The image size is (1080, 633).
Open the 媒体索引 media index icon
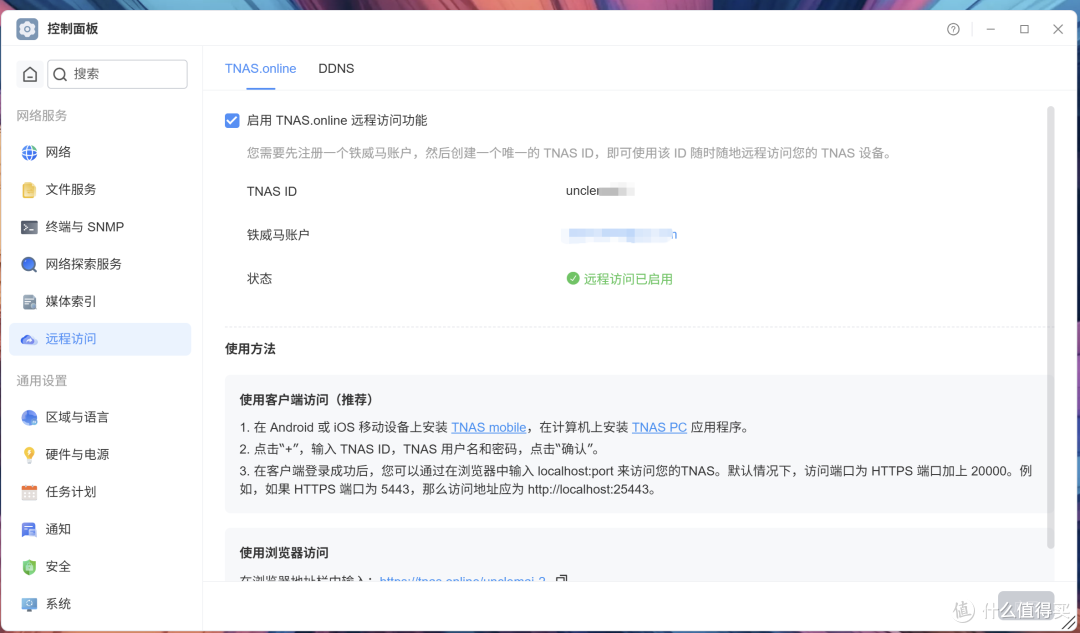[29, 302]
